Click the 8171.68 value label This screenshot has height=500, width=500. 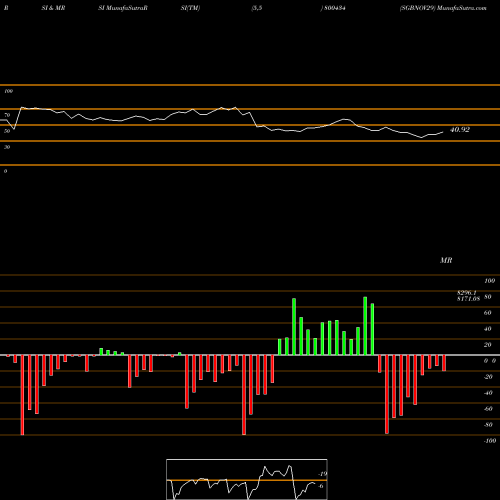pyautogui.click(x=468, y=299)
